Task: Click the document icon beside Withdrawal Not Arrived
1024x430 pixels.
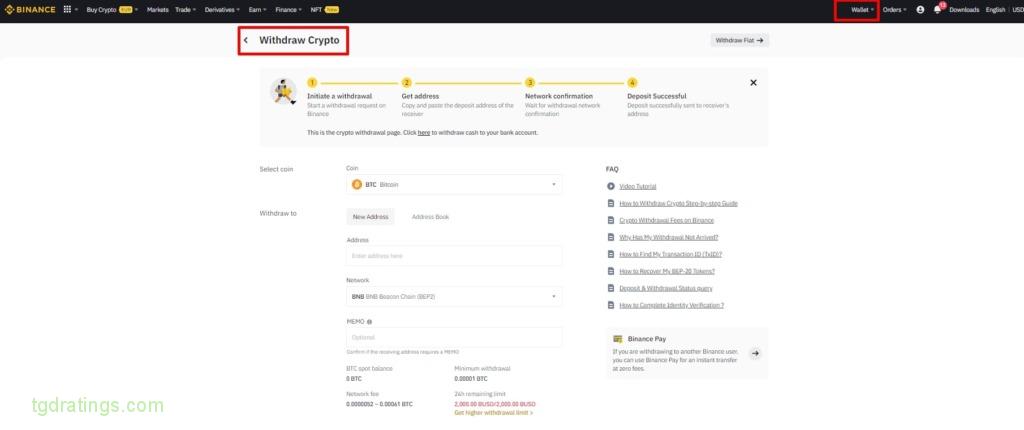Action: pos(611,237)
